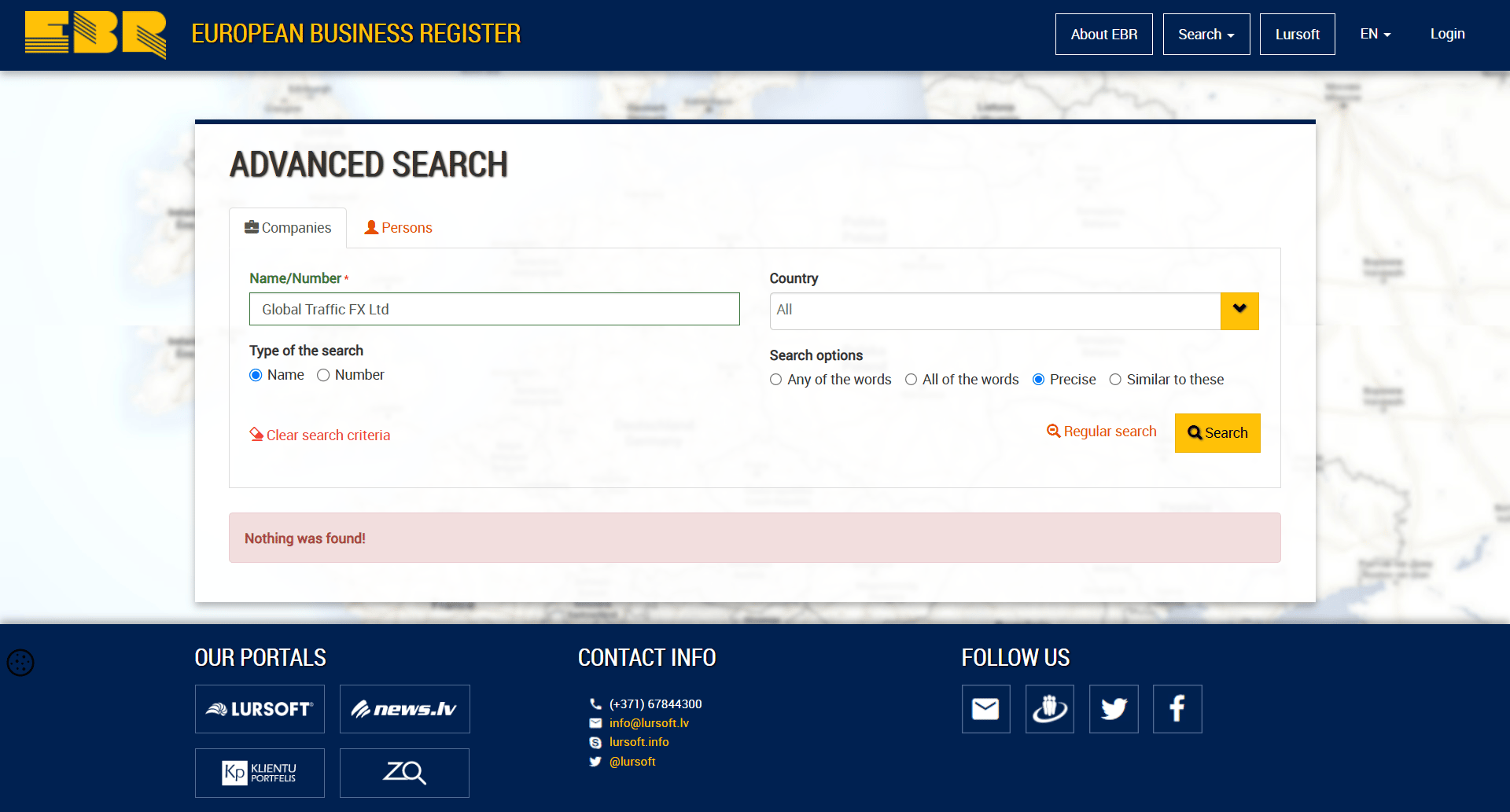Open the Login page
The width and height of the screenshot is (1510, 812).
pos(1447,34)
